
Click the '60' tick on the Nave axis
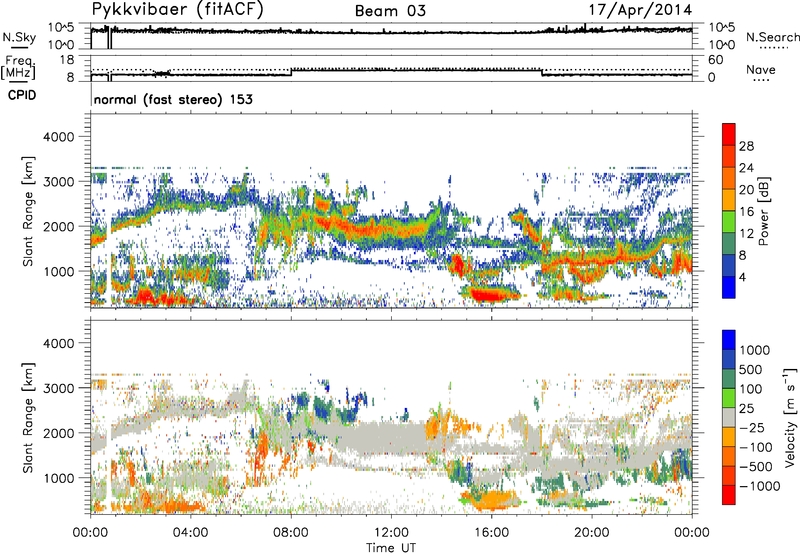point(715,60)
